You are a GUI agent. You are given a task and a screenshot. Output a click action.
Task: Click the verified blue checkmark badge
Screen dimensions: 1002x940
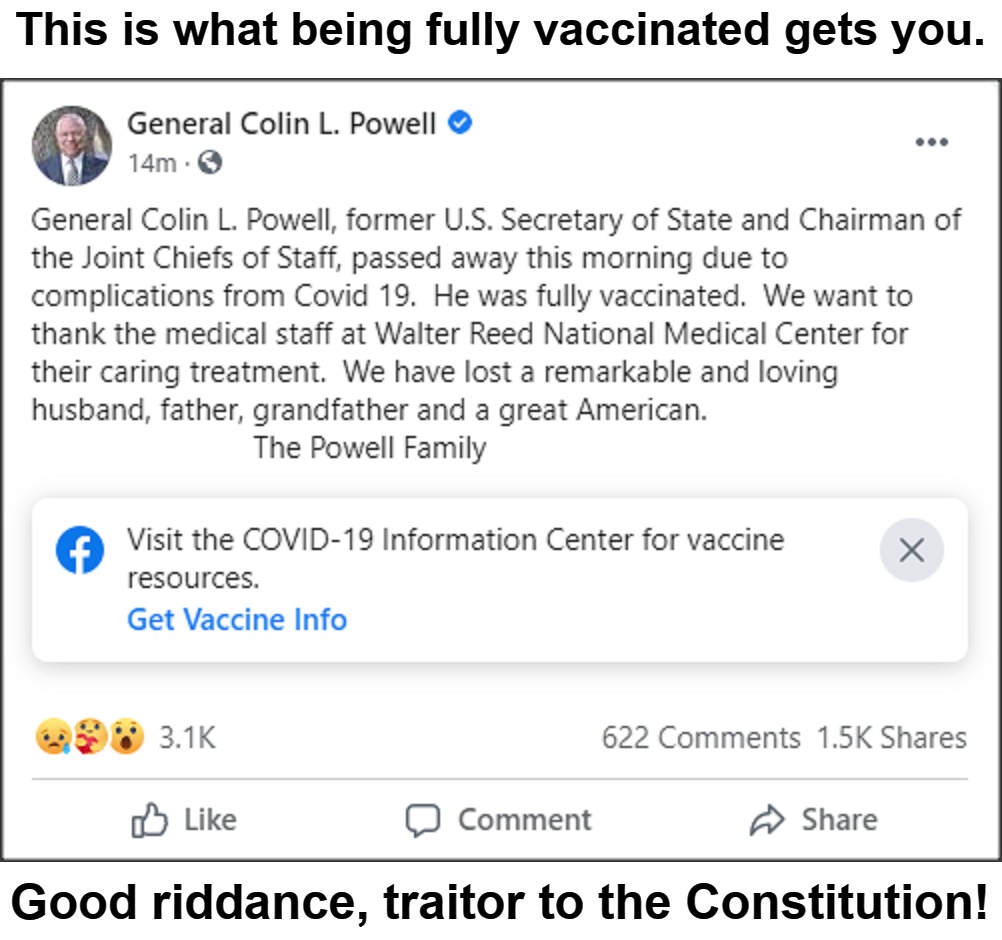462,123
